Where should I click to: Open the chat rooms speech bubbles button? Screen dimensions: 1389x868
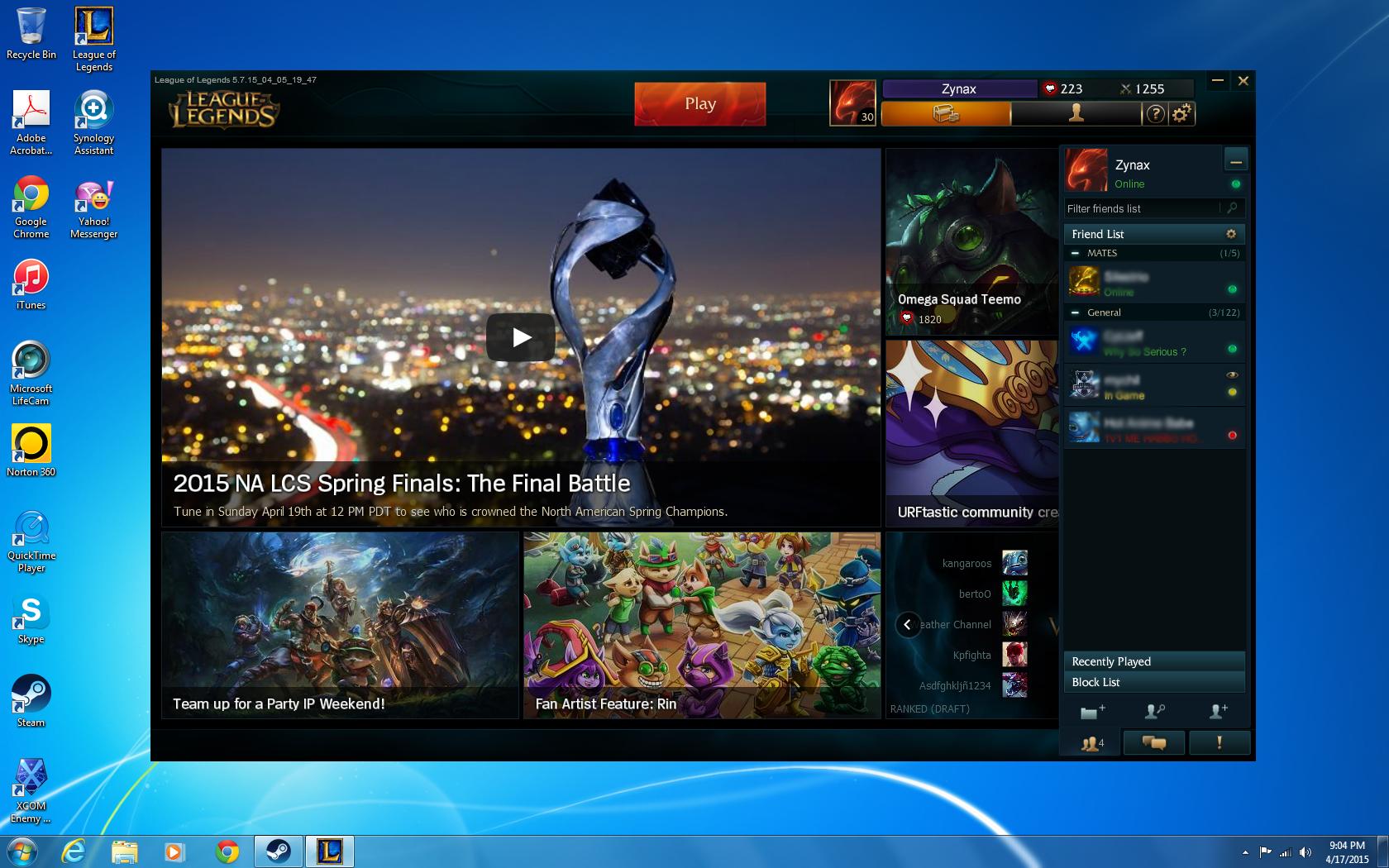1153,742
